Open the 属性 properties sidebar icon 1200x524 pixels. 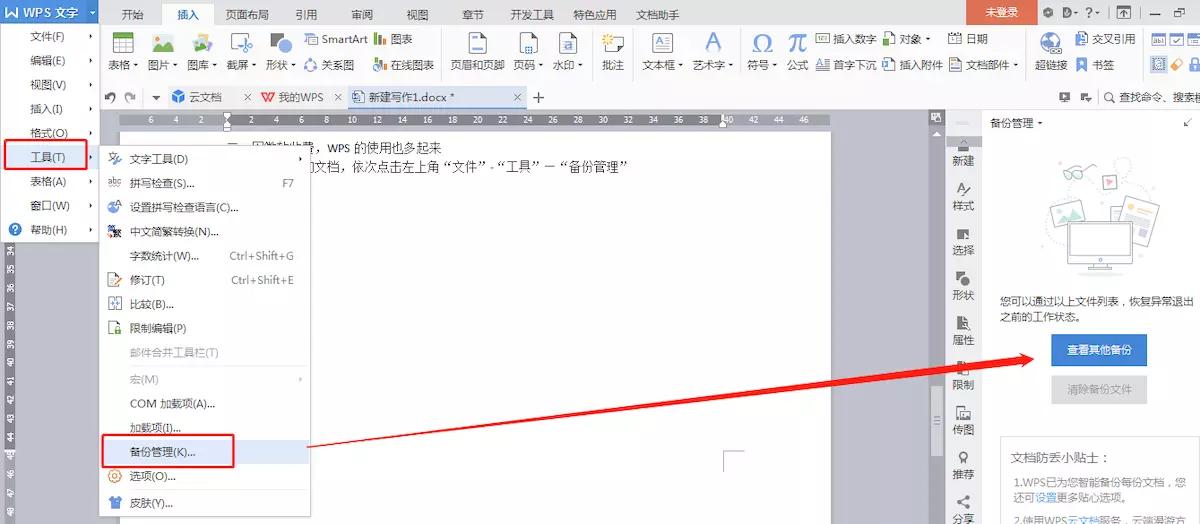click(963, 331)
